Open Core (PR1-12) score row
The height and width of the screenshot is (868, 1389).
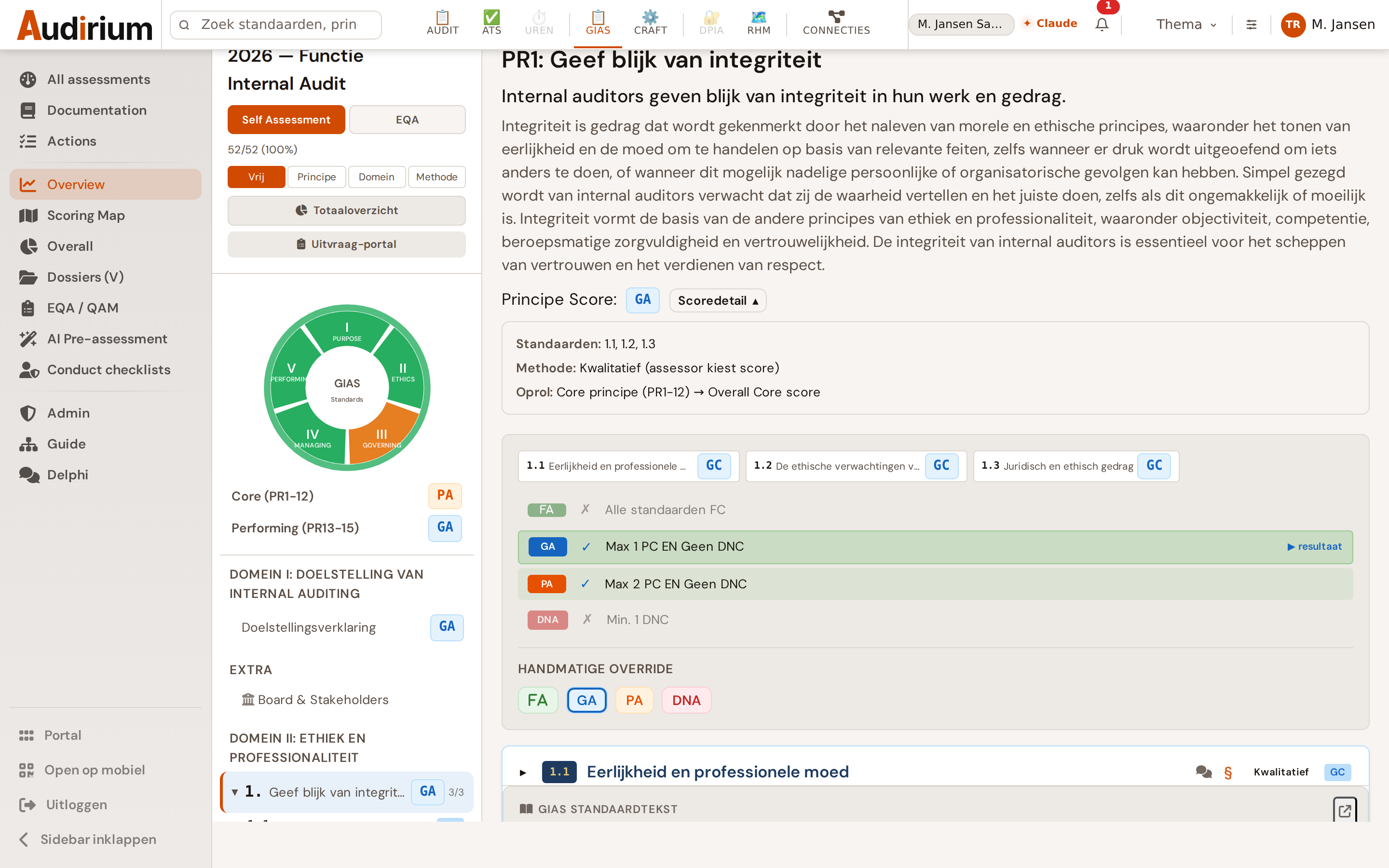coord(346,496)
